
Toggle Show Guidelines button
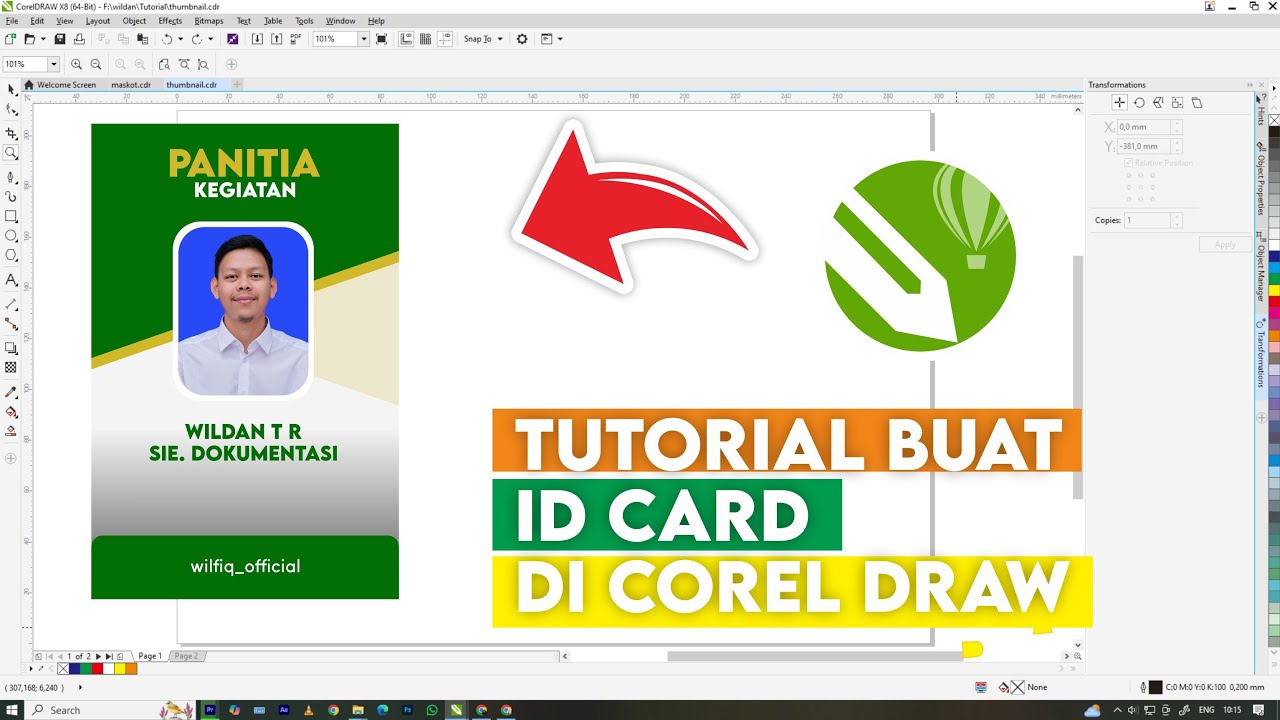coord(445,39)
